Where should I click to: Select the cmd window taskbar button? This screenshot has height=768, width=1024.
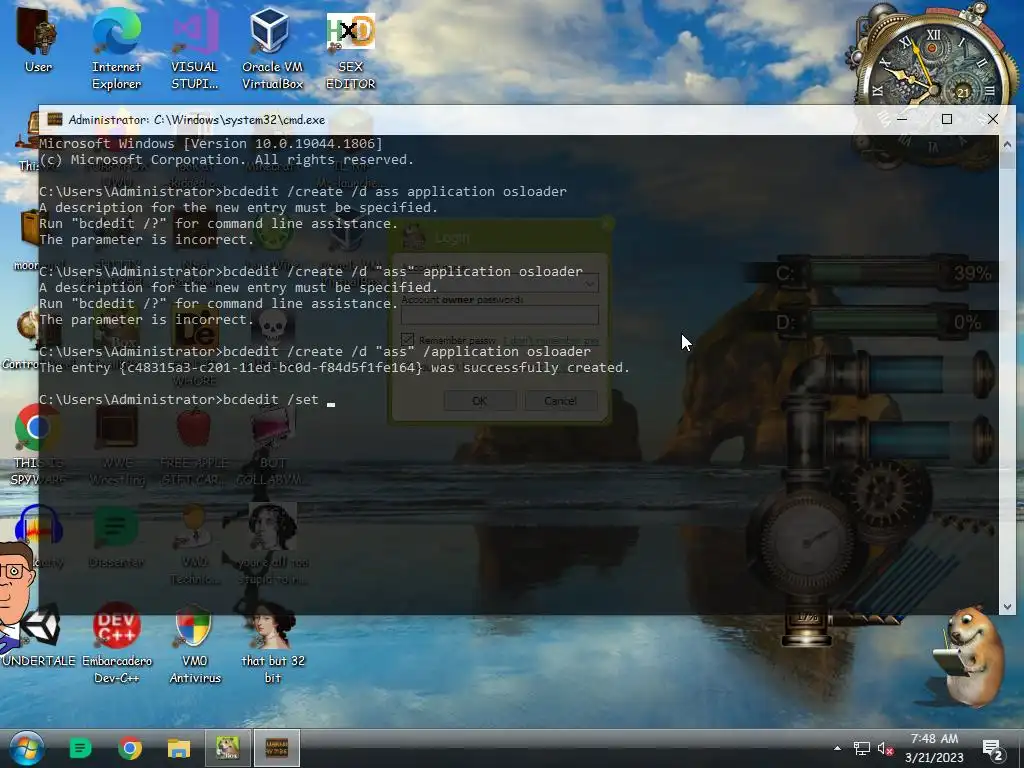tap(277, 748)
